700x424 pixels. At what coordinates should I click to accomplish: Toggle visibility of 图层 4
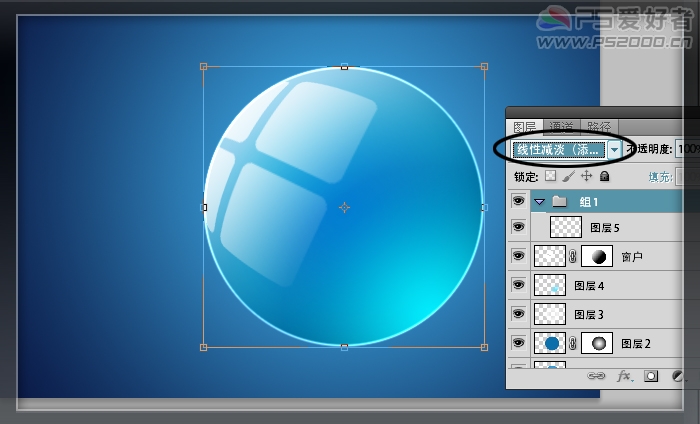pyautogui.click(x=518, y=285)
